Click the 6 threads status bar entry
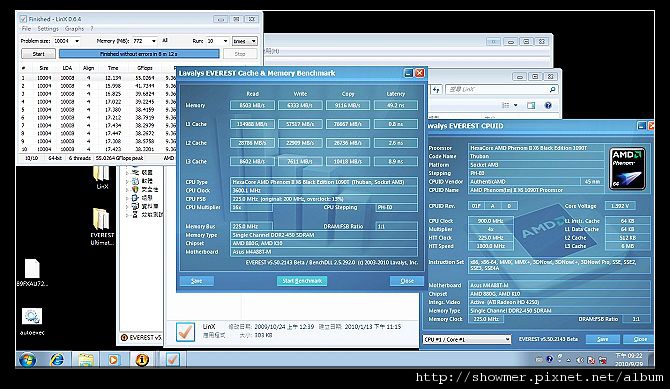Viewport: 670px width, 389px height. [80, 158]
